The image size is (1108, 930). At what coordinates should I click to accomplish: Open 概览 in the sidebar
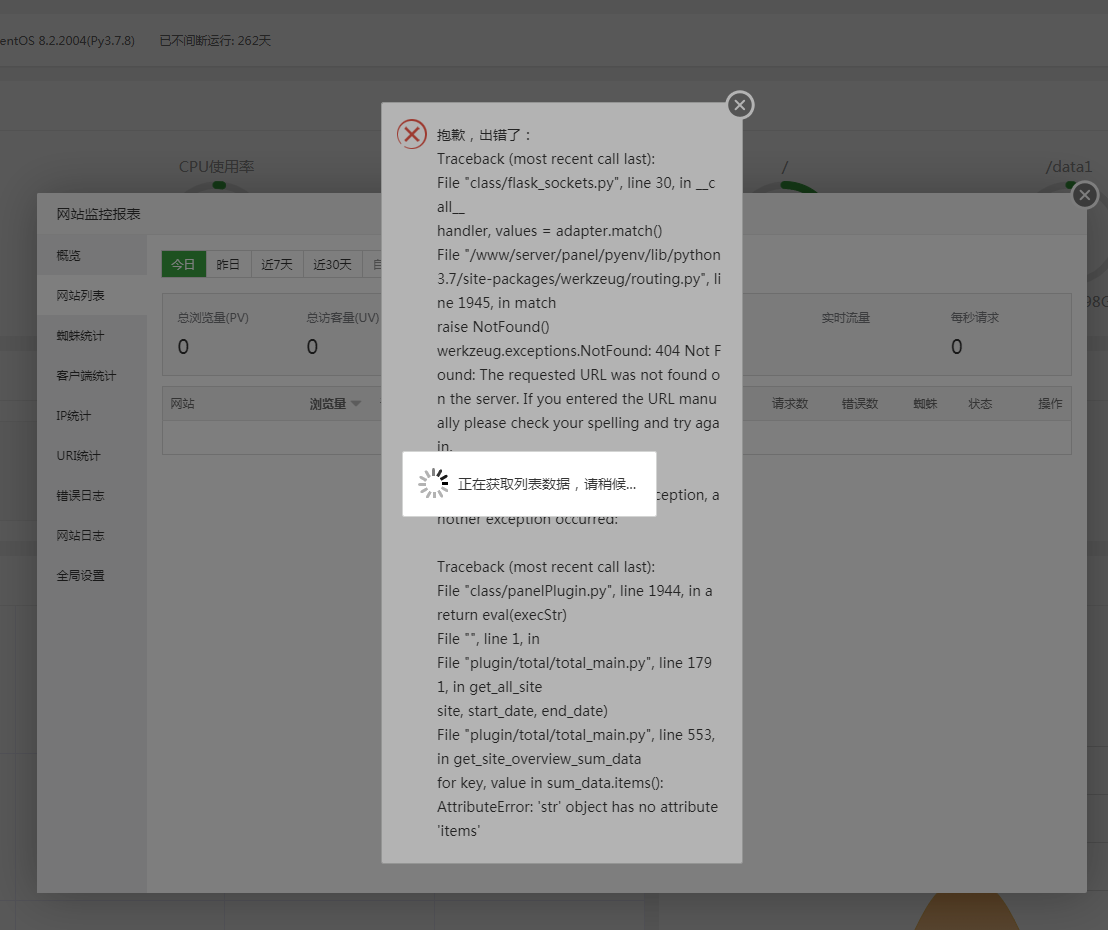pyautogui.click(x=92, y=255)
